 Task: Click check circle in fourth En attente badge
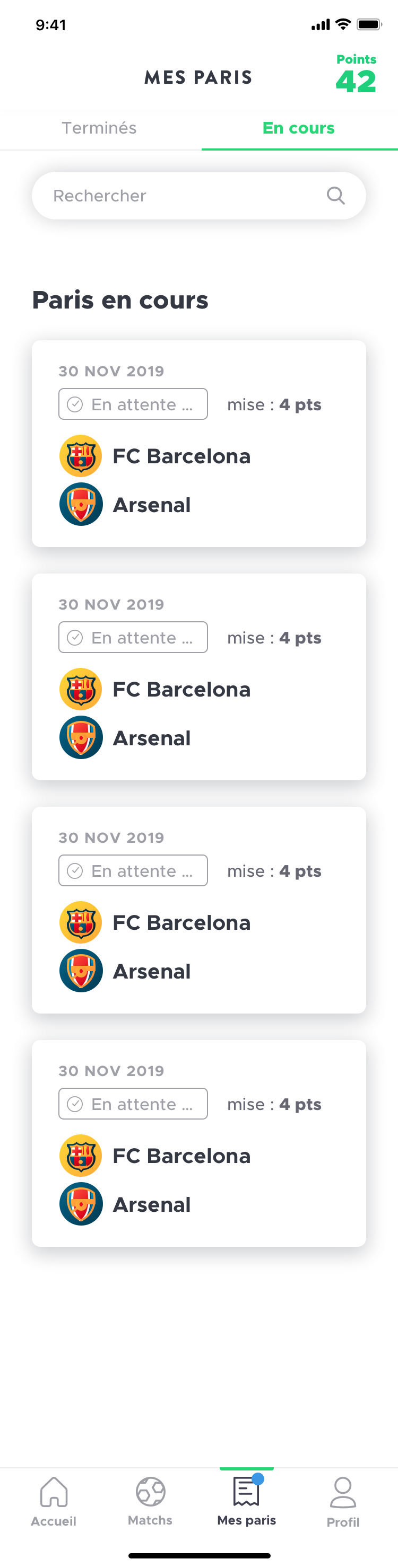[x=75, y=1104]
